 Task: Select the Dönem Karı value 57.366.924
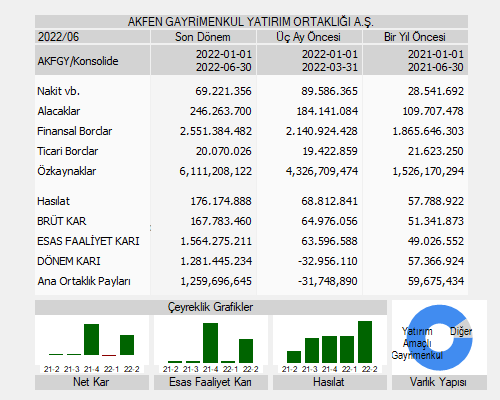(x=436, y=261)
